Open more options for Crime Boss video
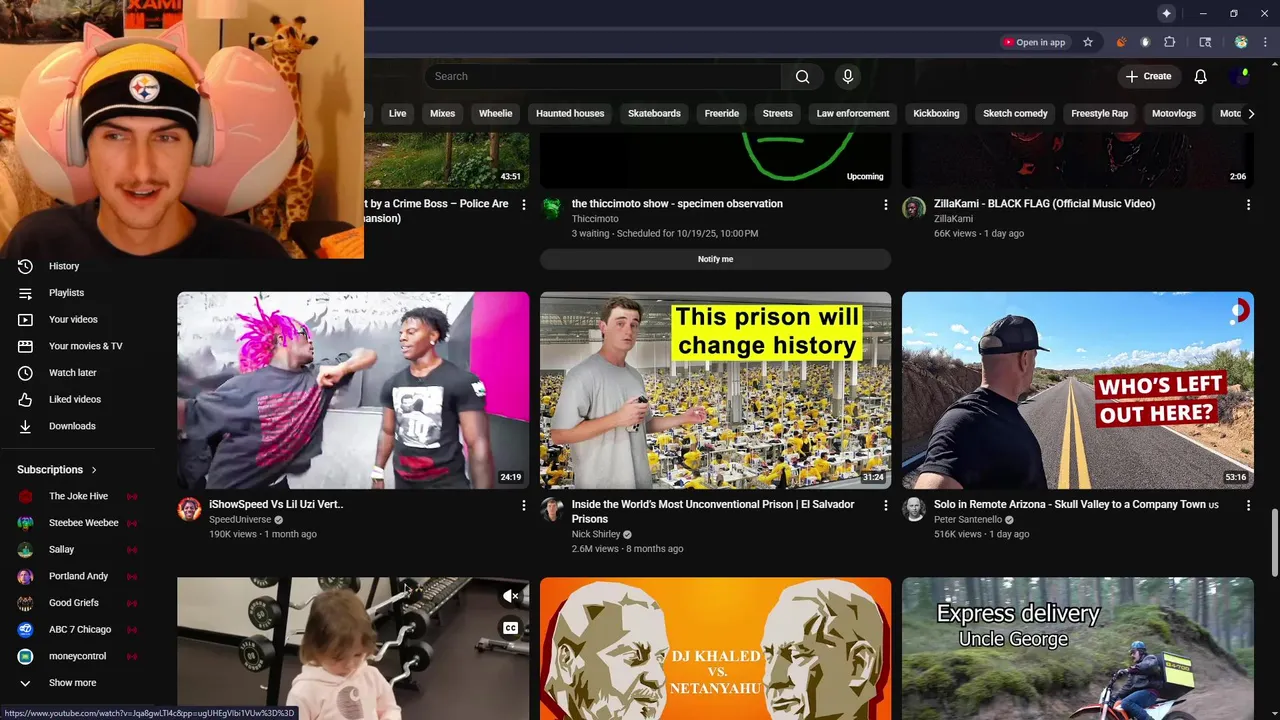The image size is (1280, 720). coord(523,205)
